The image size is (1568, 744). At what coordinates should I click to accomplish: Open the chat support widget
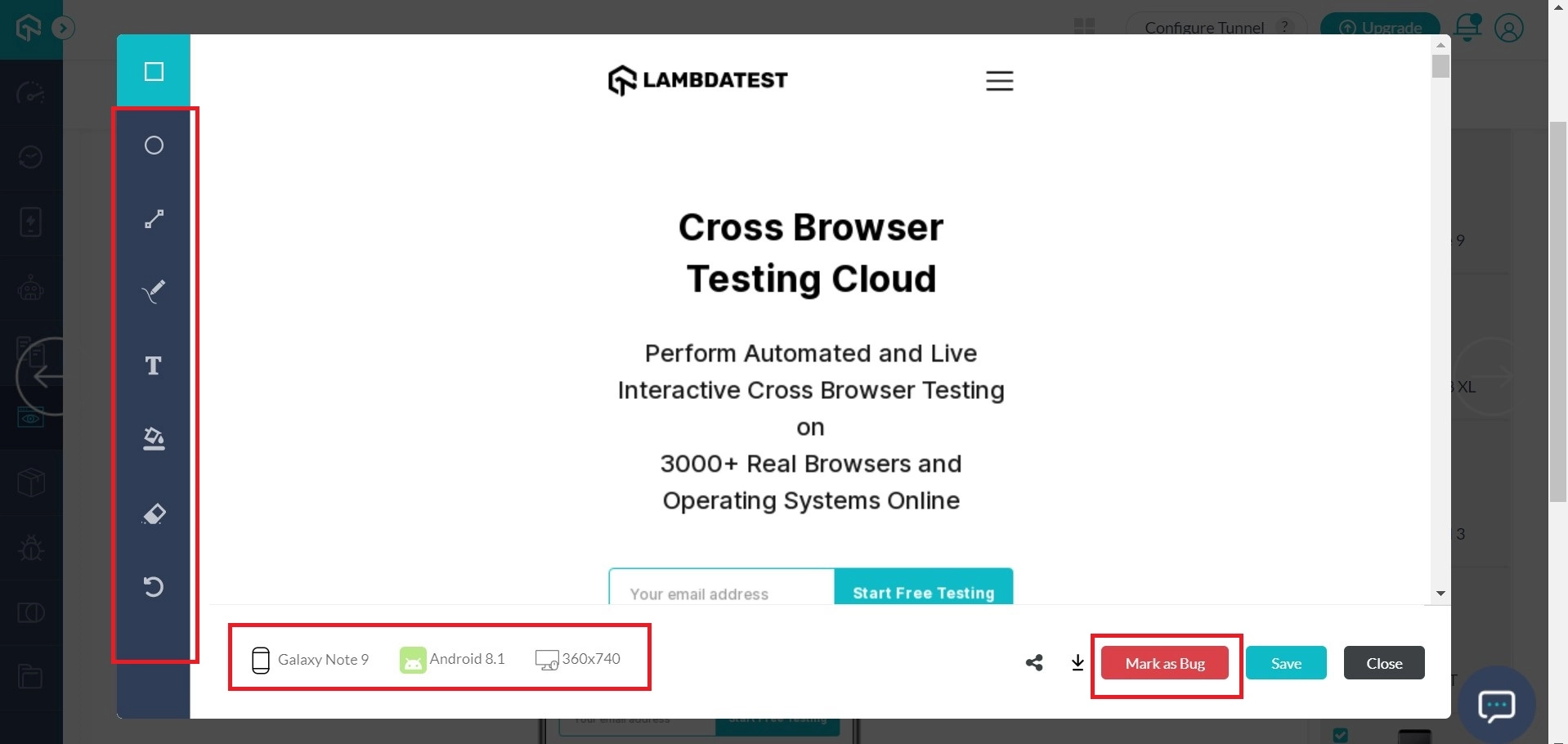1498,705
